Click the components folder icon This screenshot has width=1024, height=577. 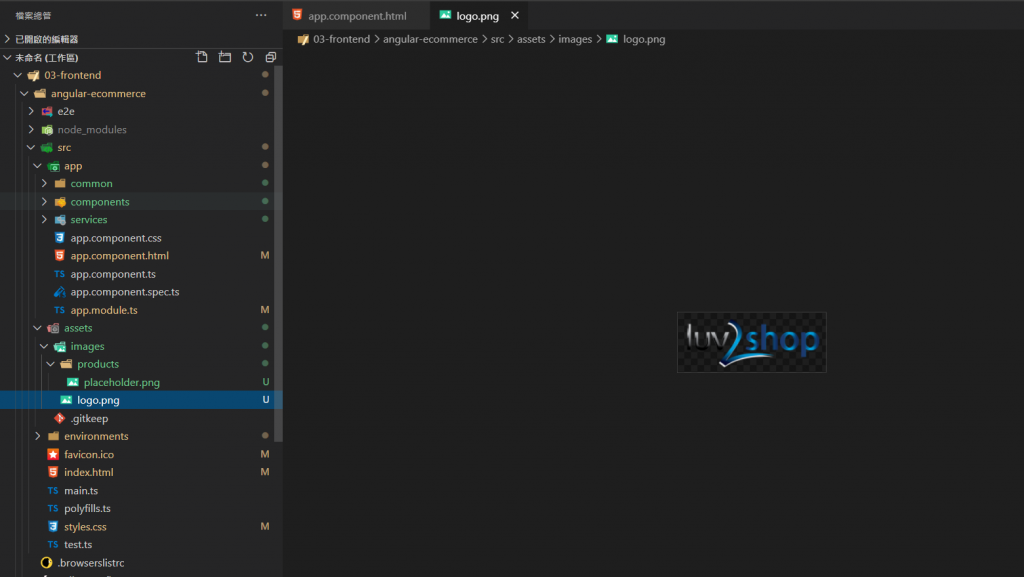pos(60,202)
